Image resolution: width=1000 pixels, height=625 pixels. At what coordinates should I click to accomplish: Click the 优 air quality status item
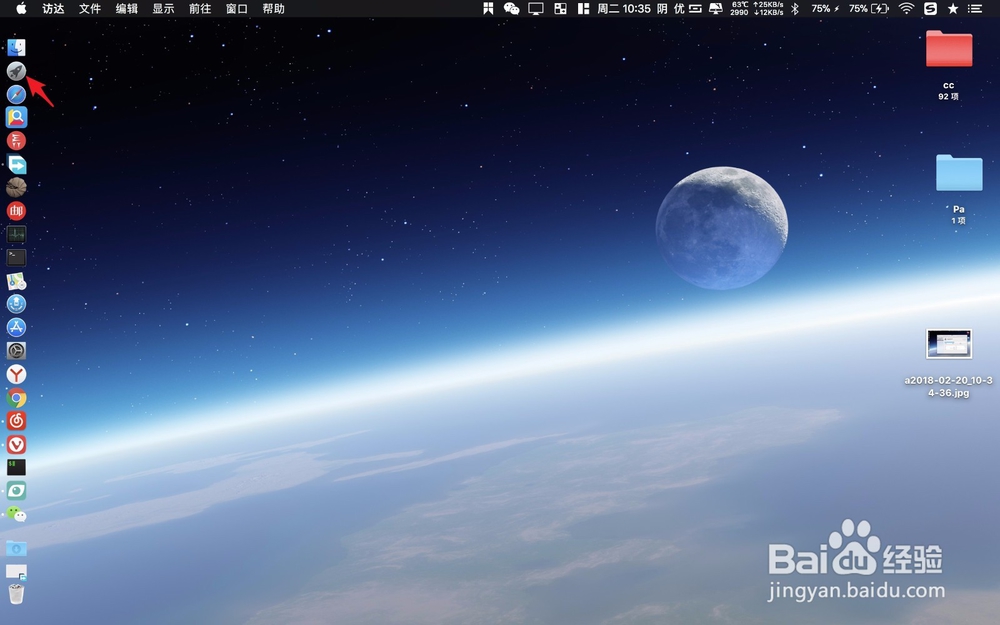[679, 8]
